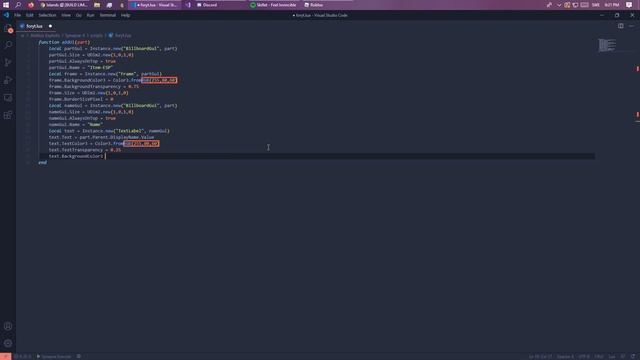This screenshot has width=640, height=360.
Task: Open Windows taskbar search
Action: 18,5
